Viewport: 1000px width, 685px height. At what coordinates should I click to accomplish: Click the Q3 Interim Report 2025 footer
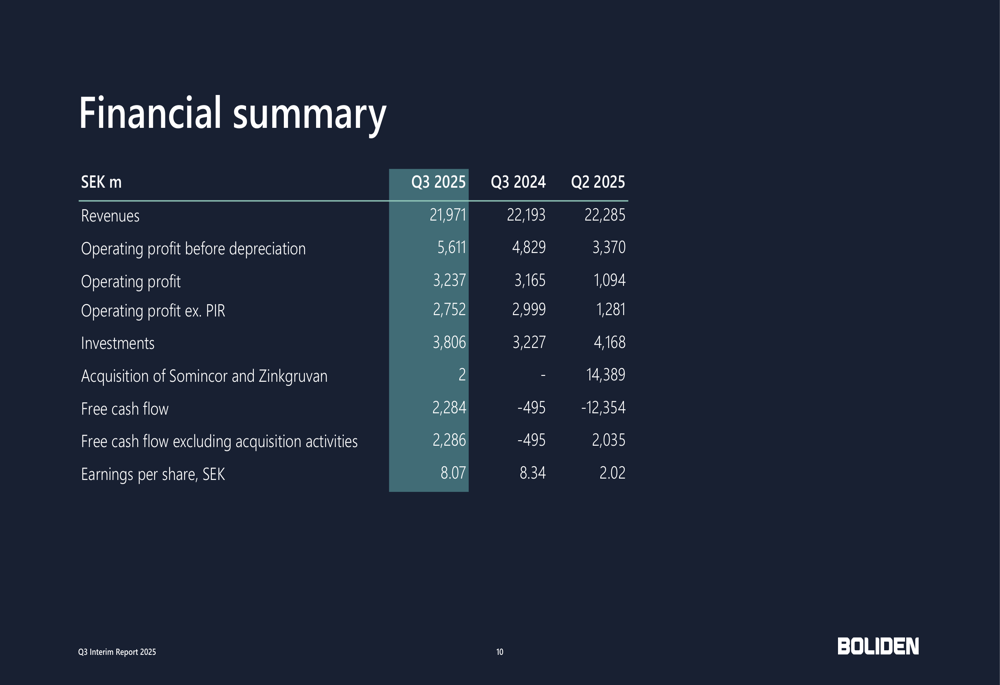[x=118, y=652]
